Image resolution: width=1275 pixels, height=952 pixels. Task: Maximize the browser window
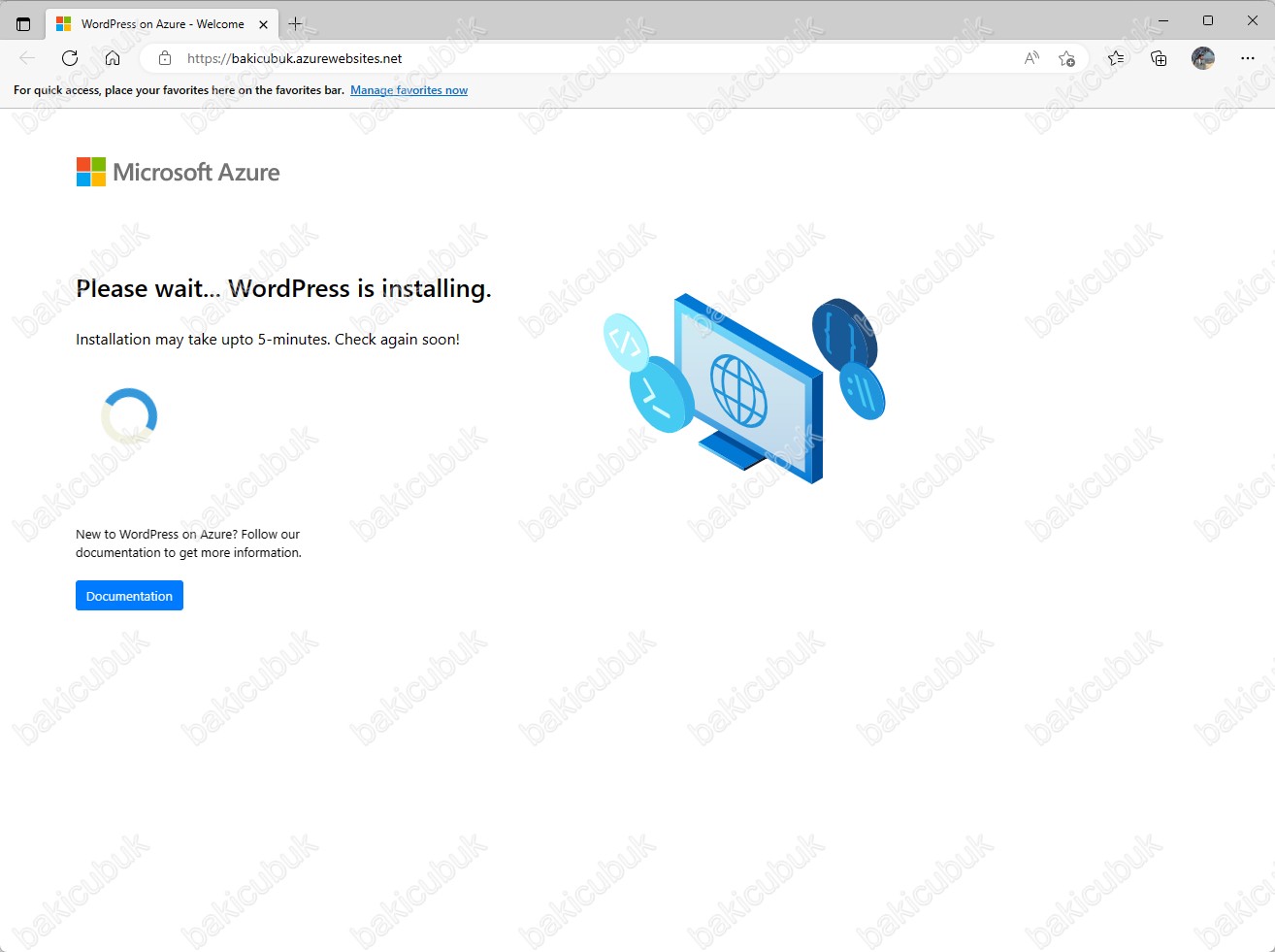coord(1208,20)
